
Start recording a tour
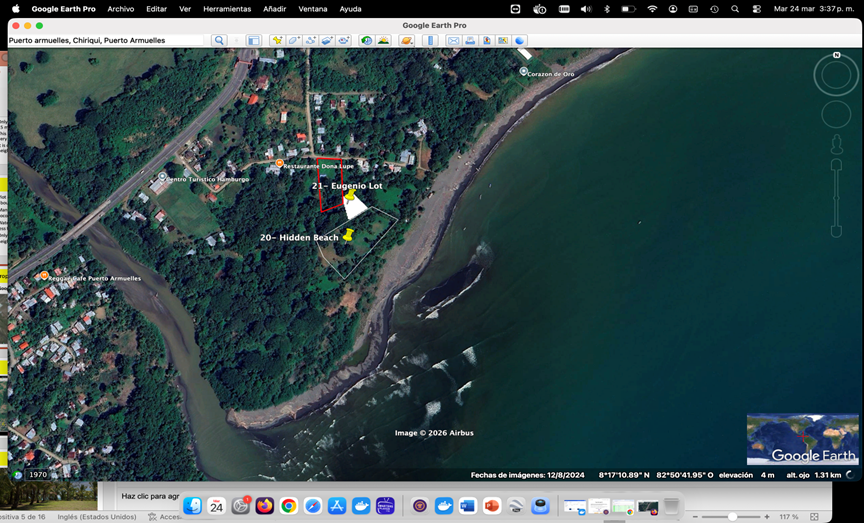pos(344,40)
